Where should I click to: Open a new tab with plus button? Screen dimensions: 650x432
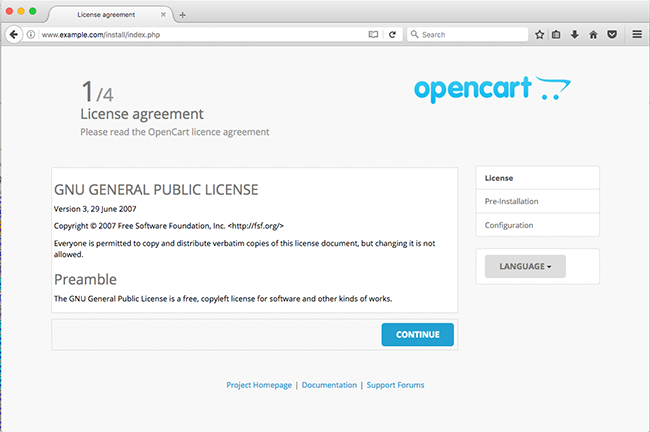(182, 14)
